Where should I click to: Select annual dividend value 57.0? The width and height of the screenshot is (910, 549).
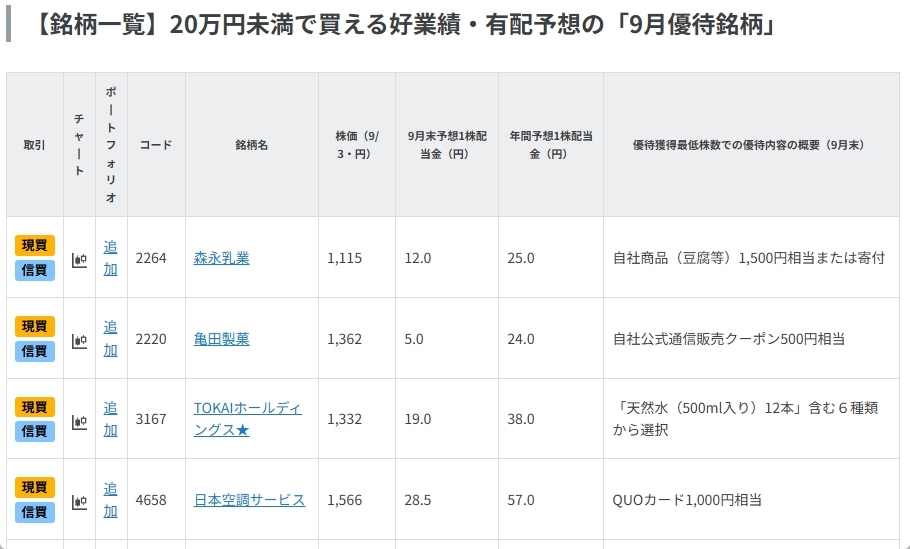(521, 500)
